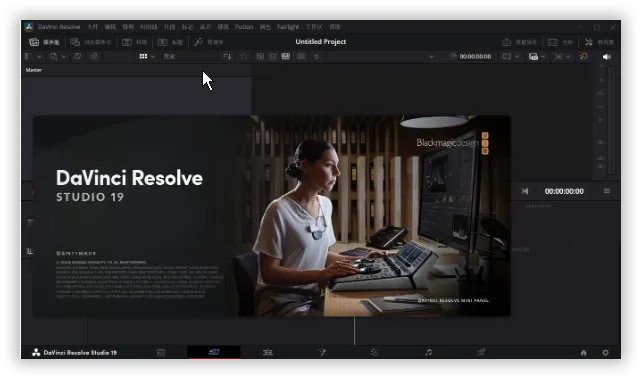This screenshot has width=641, height=379.
Task: Open the 文件 (File) menu
Action: (92, 27)
